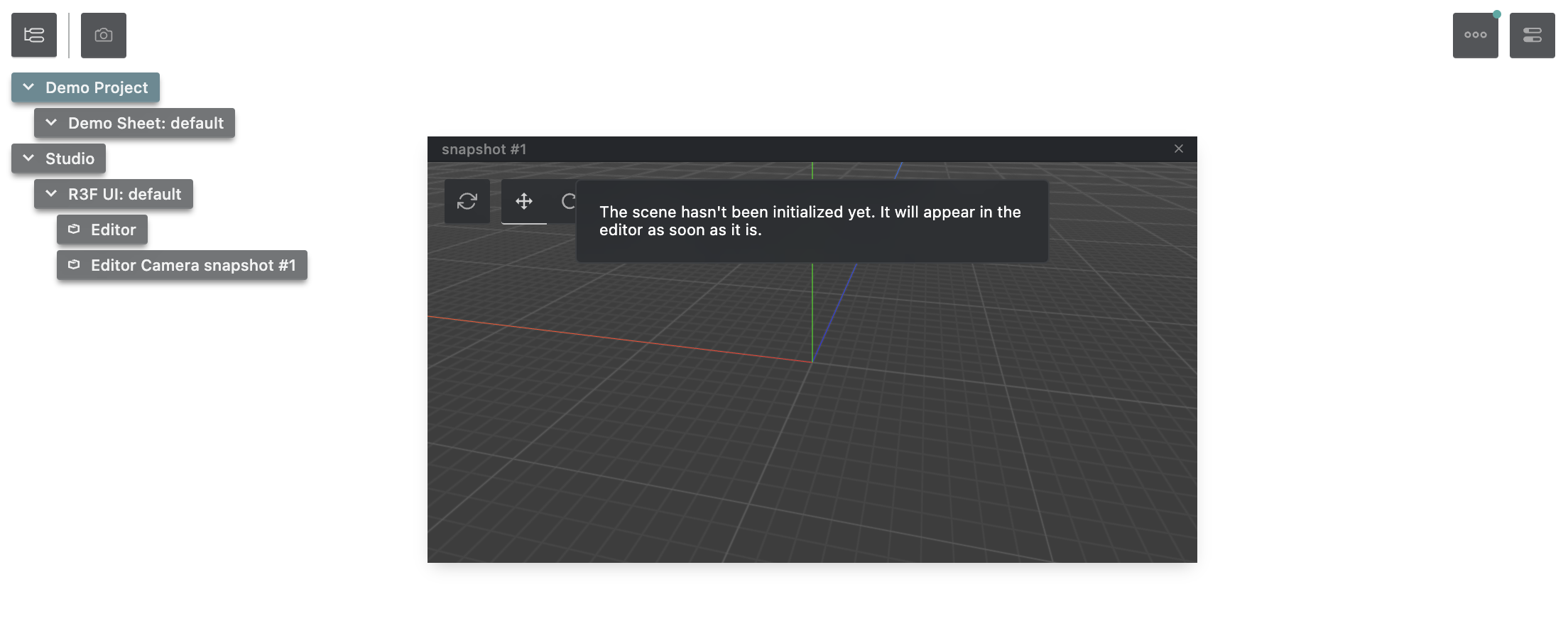Open the three-dots more menu

[1475, 35]
